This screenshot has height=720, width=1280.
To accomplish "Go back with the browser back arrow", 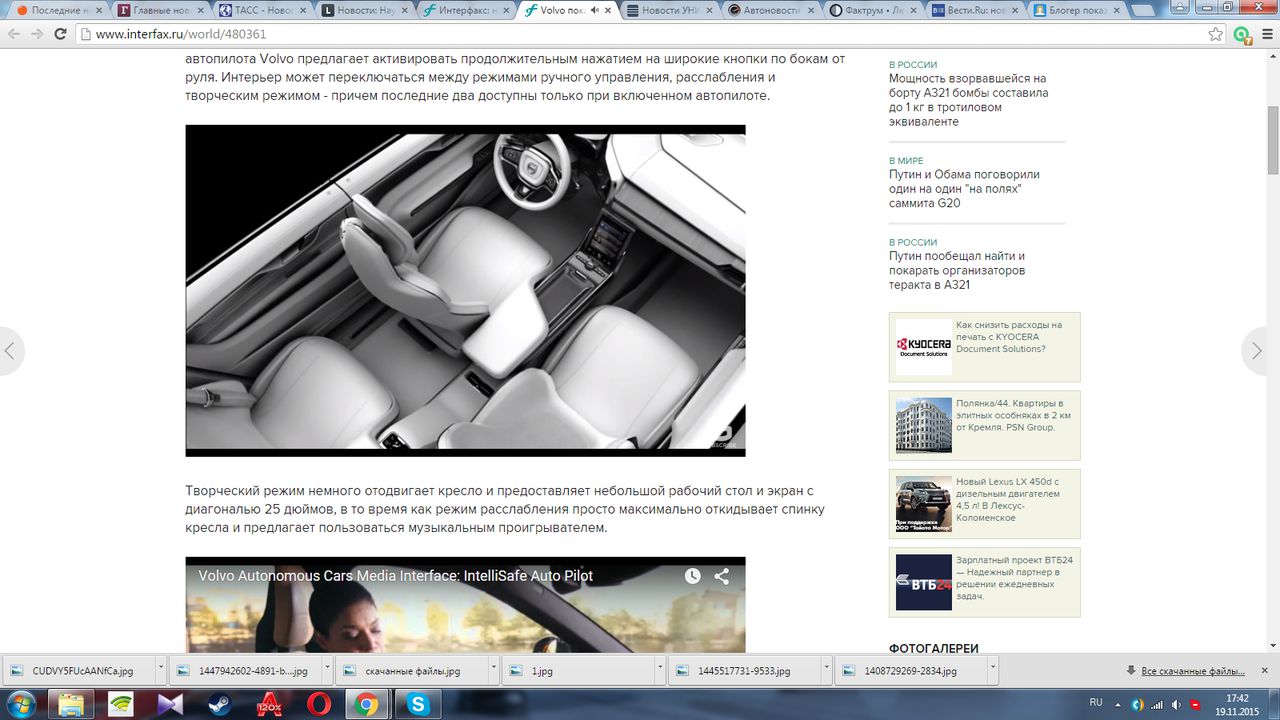I will 14,34.
